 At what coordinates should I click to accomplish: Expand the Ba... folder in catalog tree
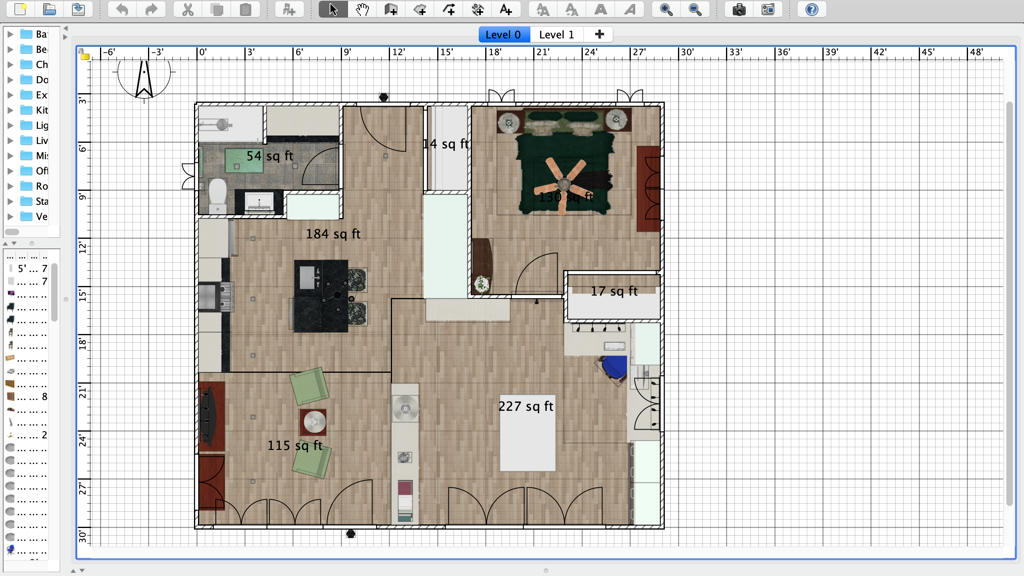(x=10, y=34)
